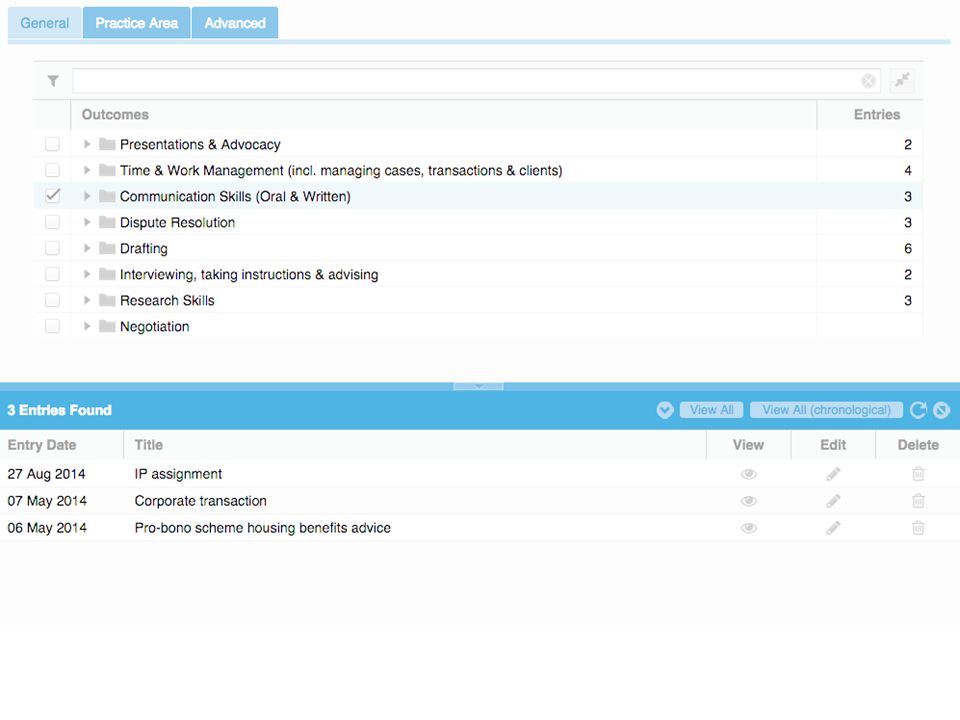Delete the Corporate transaction entry with trash icon
This screenshot has width=960, height=720.
tap(918, 501)
